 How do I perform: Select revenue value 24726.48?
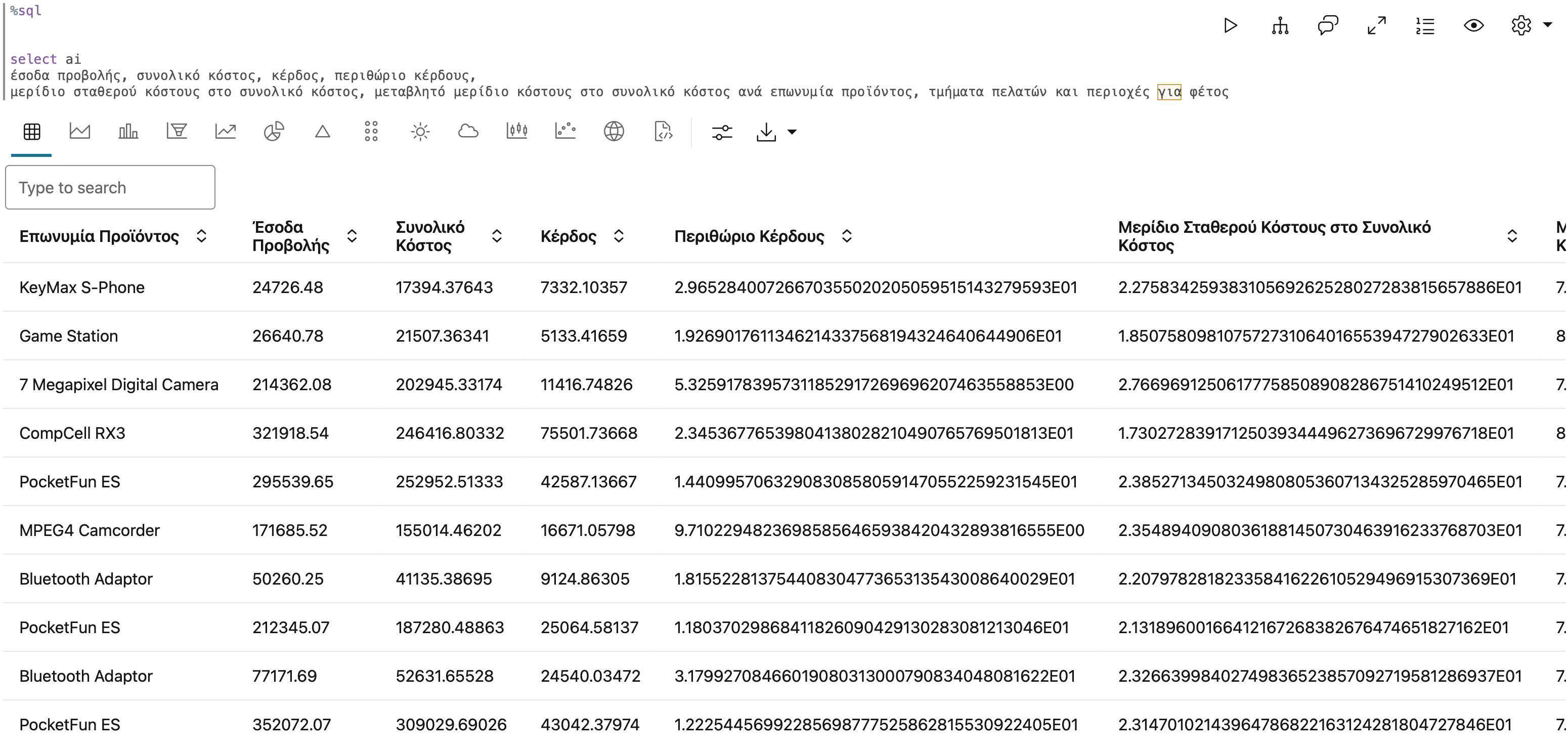pos(288,287)
